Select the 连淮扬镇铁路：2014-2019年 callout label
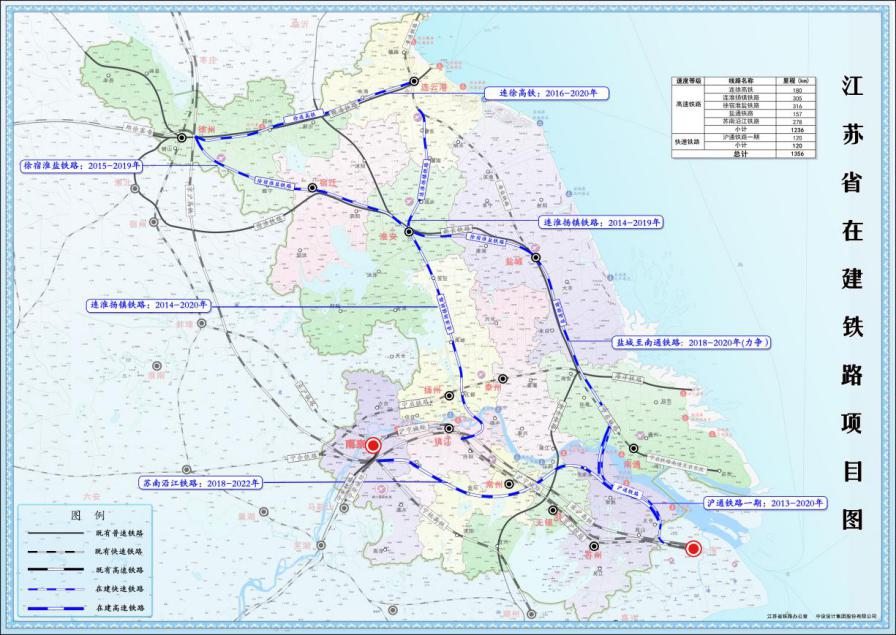896x635 pixels. click(x=600, y=221)
